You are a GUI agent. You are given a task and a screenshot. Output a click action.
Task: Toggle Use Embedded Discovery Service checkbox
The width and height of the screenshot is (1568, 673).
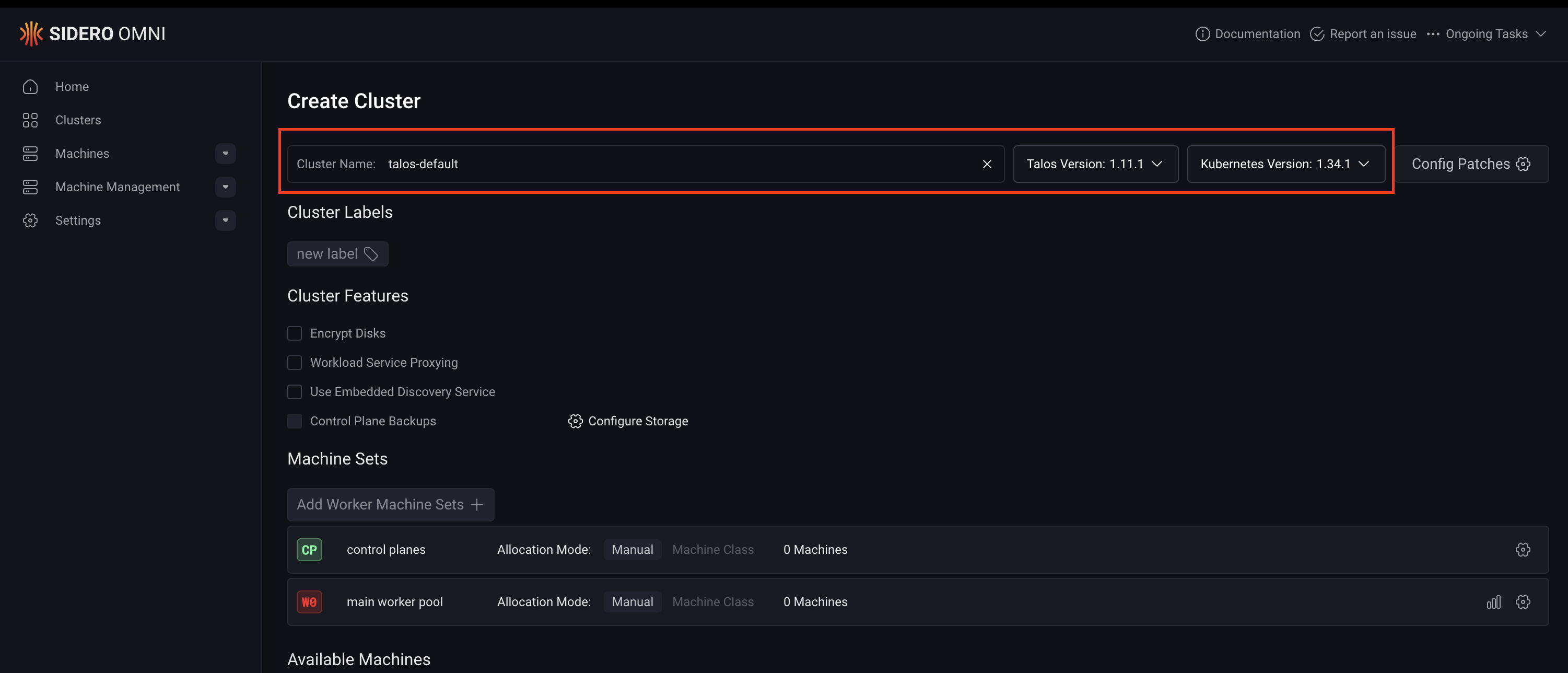pyautogui.click(x=295, y=391)
